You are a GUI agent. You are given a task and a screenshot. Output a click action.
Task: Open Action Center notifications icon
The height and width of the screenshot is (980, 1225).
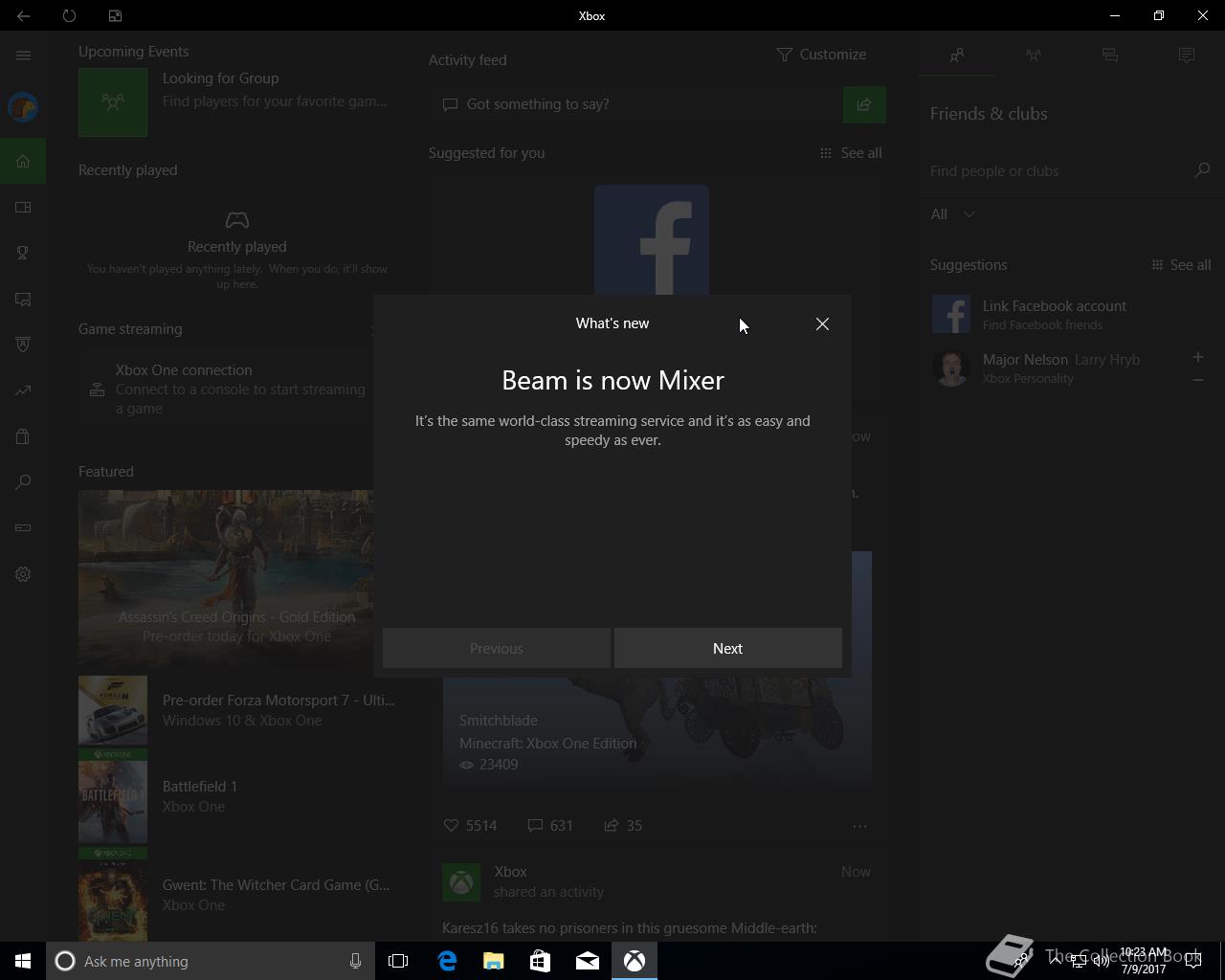tap(1193, 961)
